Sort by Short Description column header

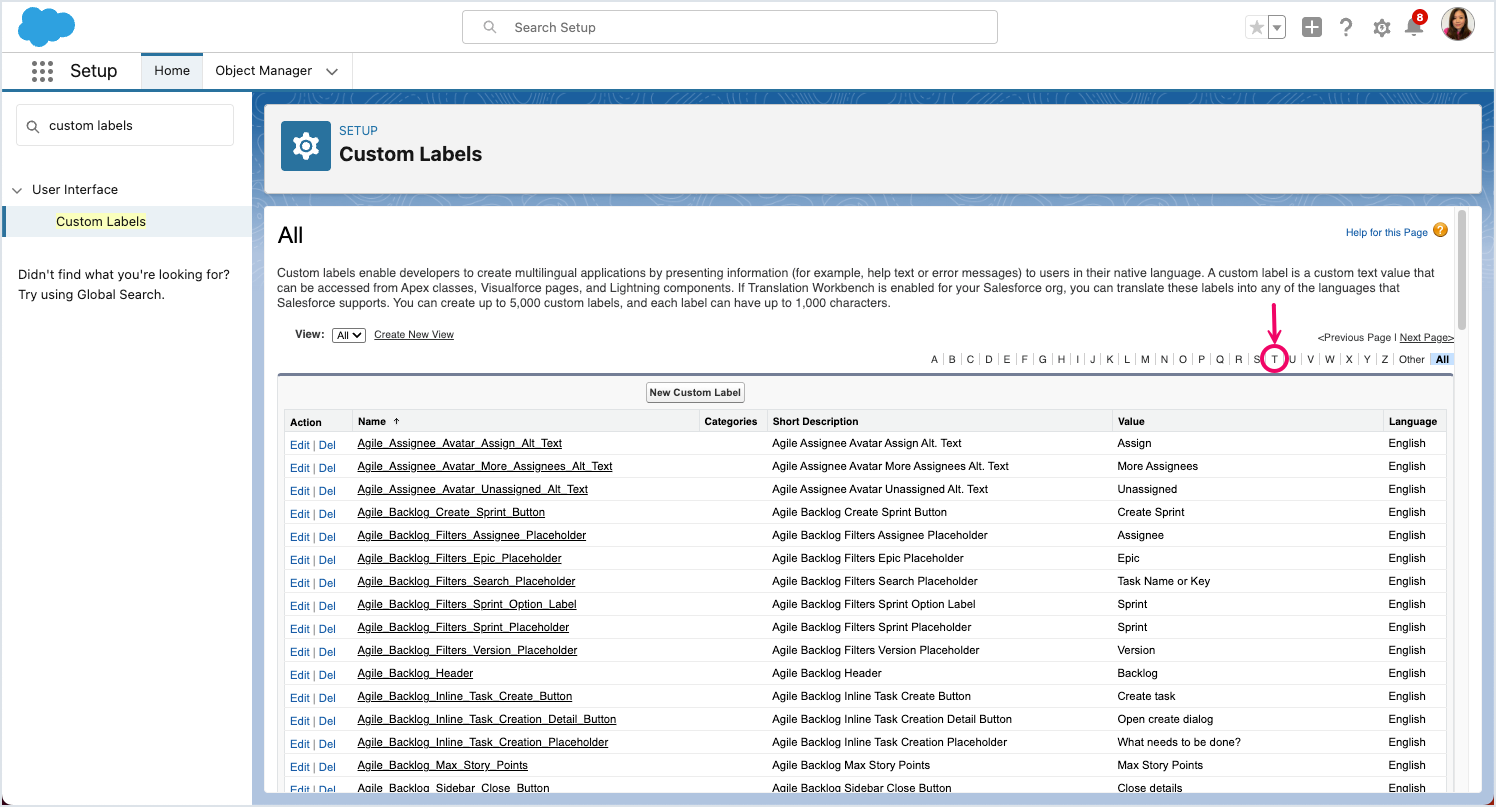pos(815,422)
